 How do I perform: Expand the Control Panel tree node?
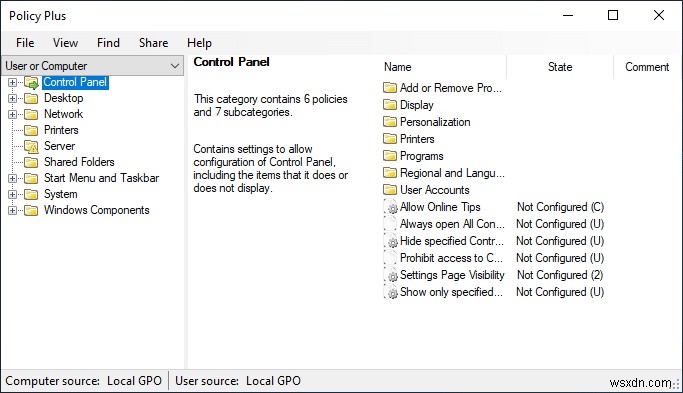click(13, 82)
